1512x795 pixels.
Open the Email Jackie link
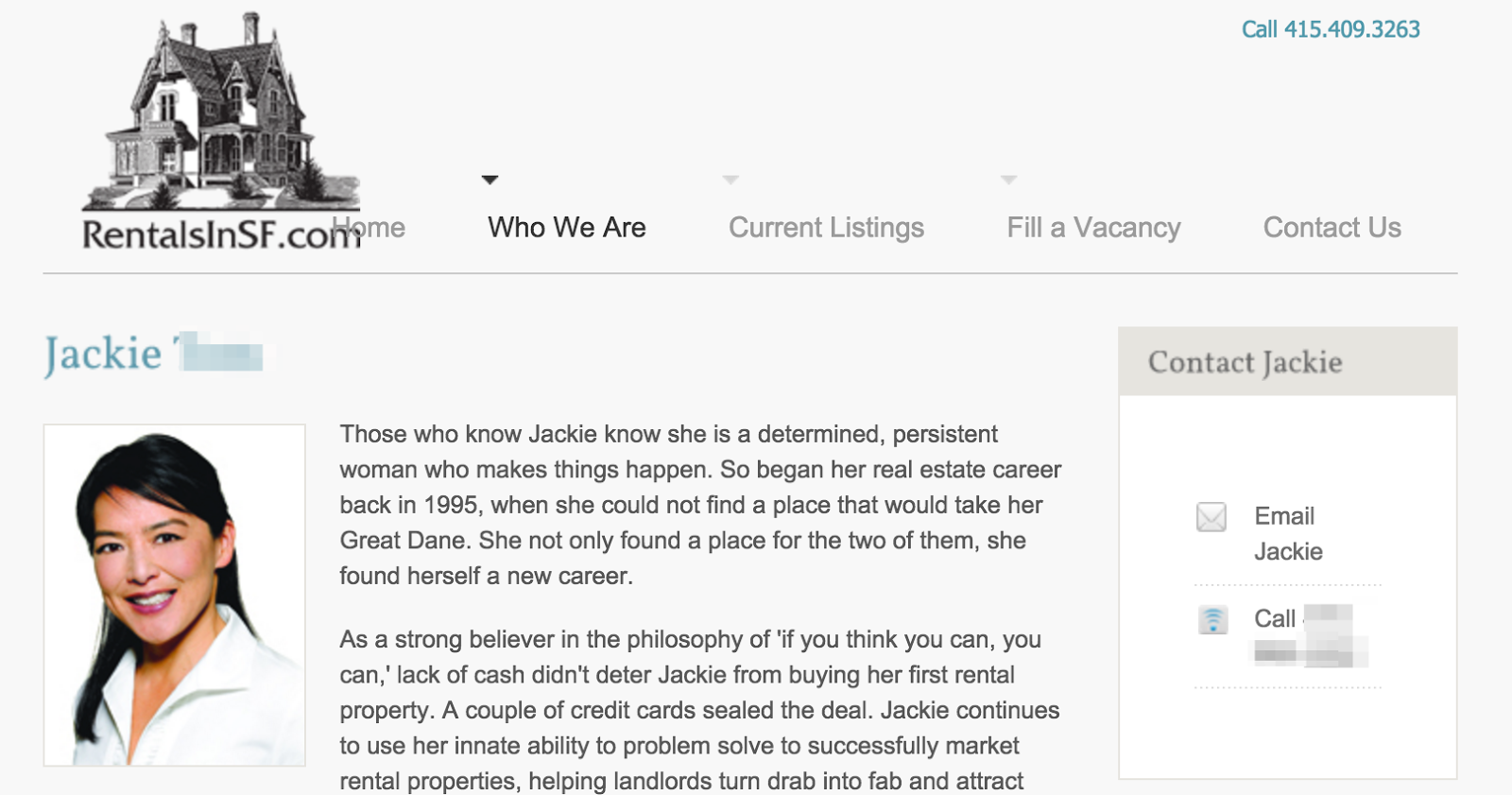(1287, 533)
